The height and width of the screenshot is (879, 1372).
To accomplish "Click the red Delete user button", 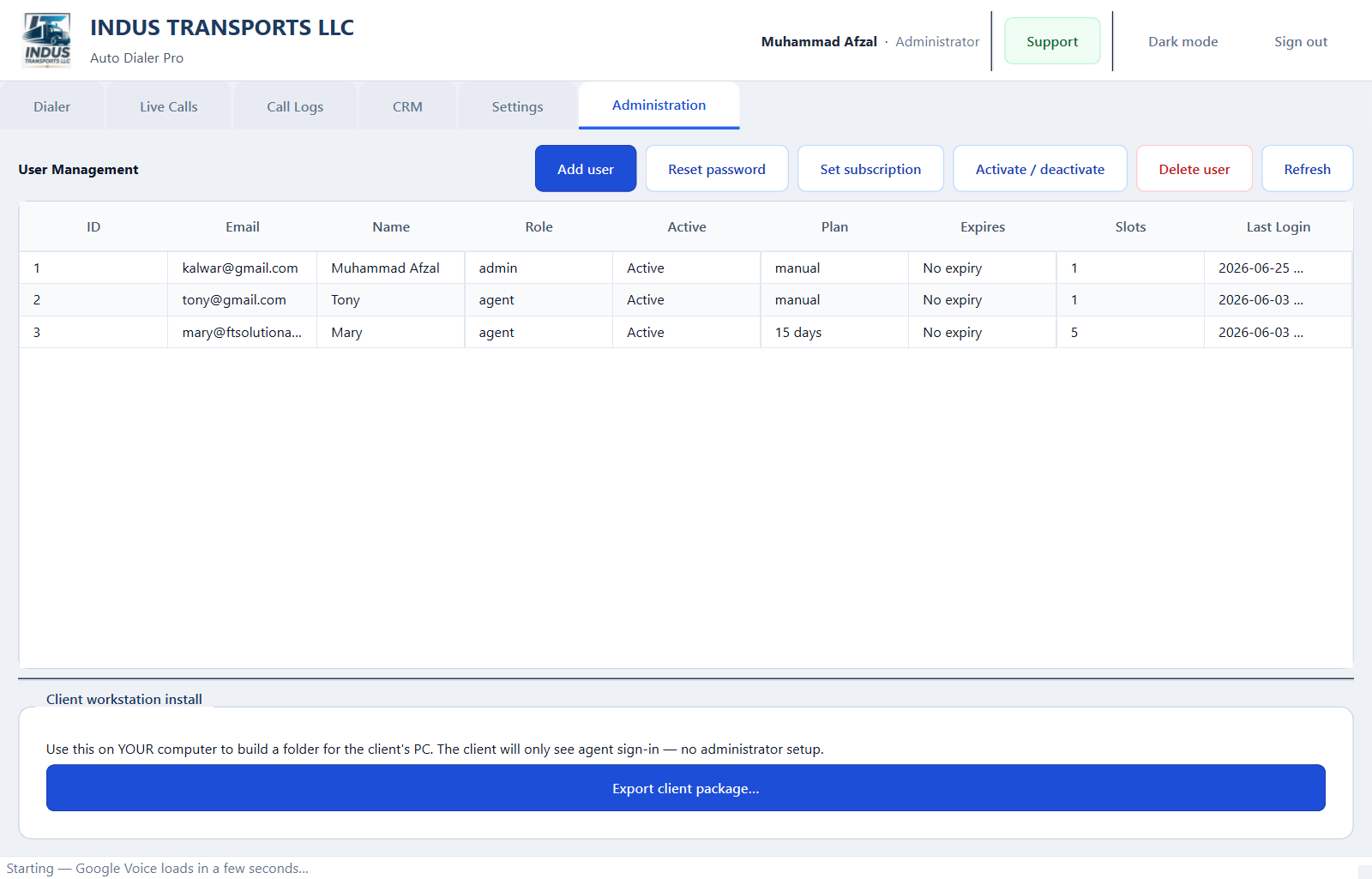I will (x=1194, y=169).
